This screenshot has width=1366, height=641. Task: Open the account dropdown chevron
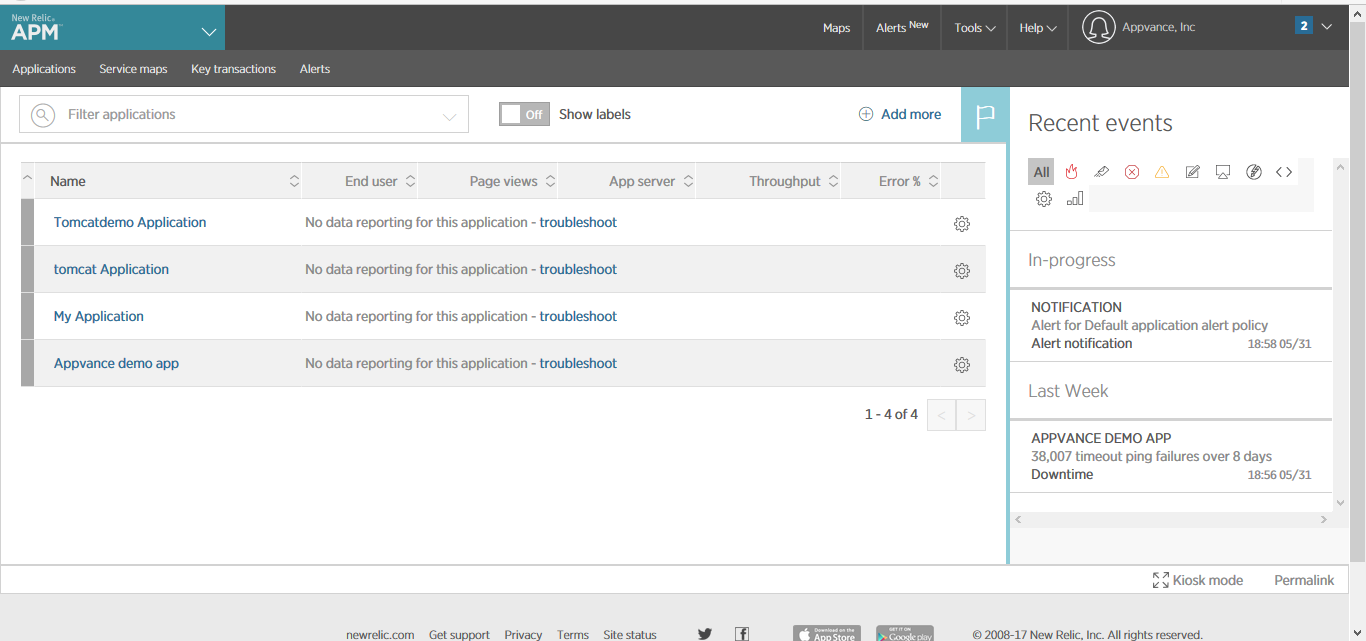1327,27
